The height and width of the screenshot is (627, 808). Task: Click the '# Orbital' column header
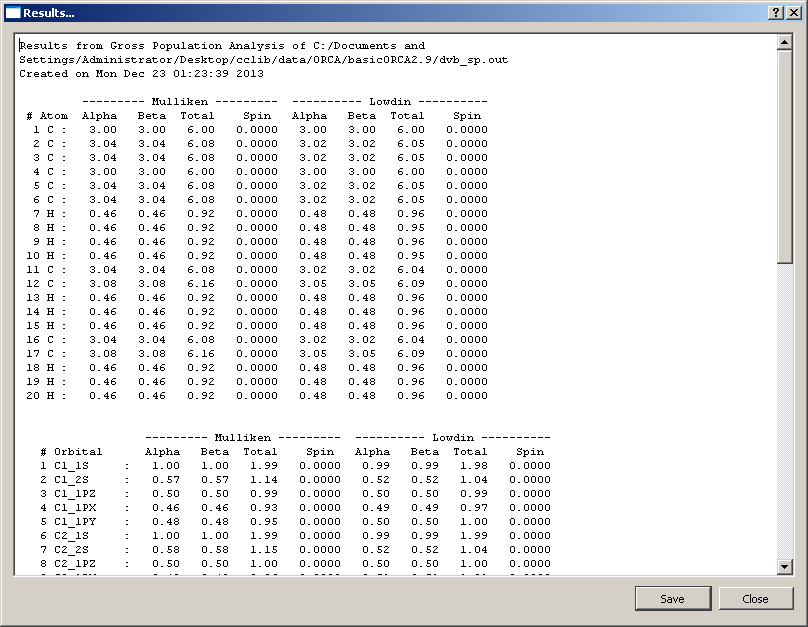point(71,452)
